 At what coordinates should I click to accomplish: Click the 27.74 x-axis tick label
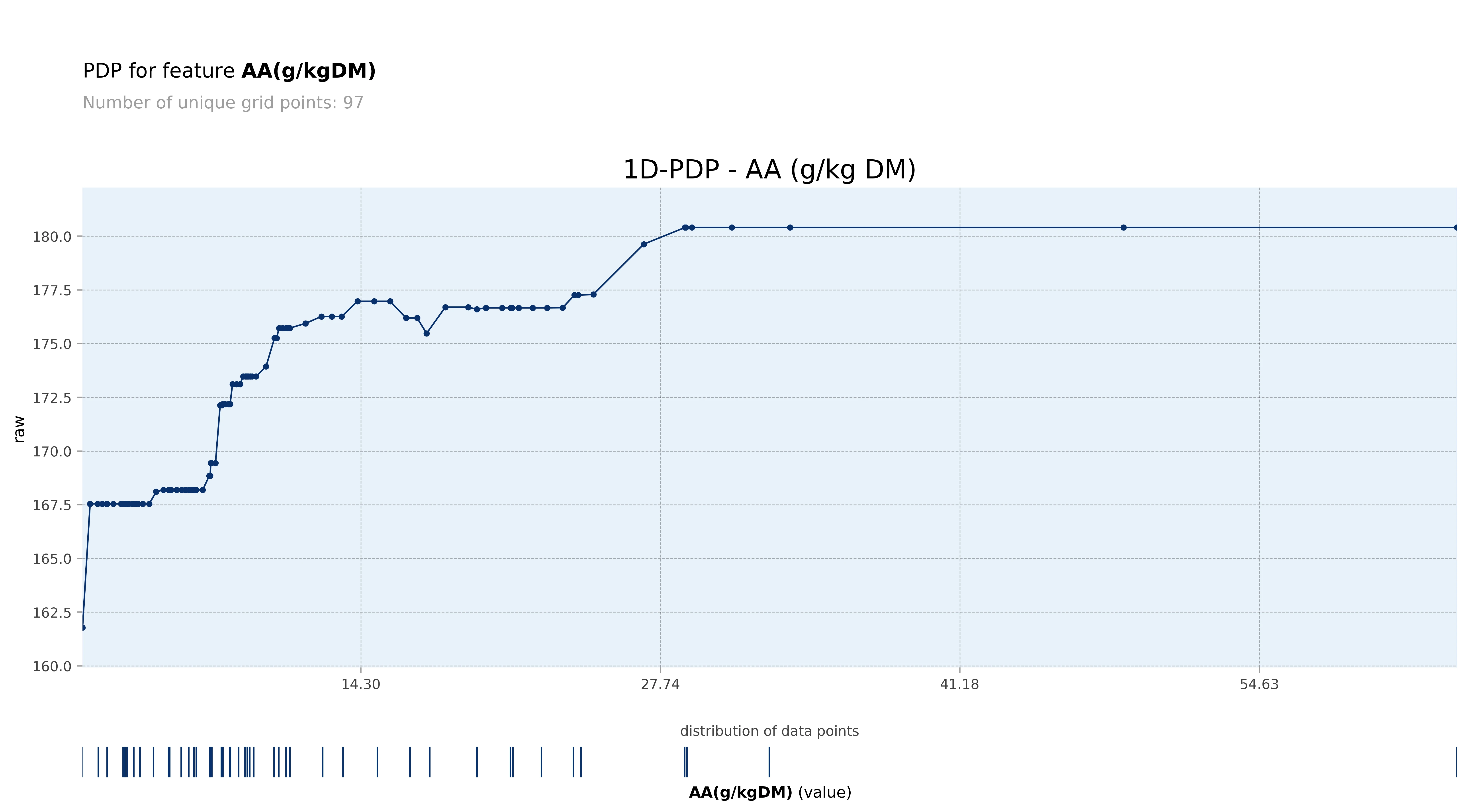click(x=660, y=684)
